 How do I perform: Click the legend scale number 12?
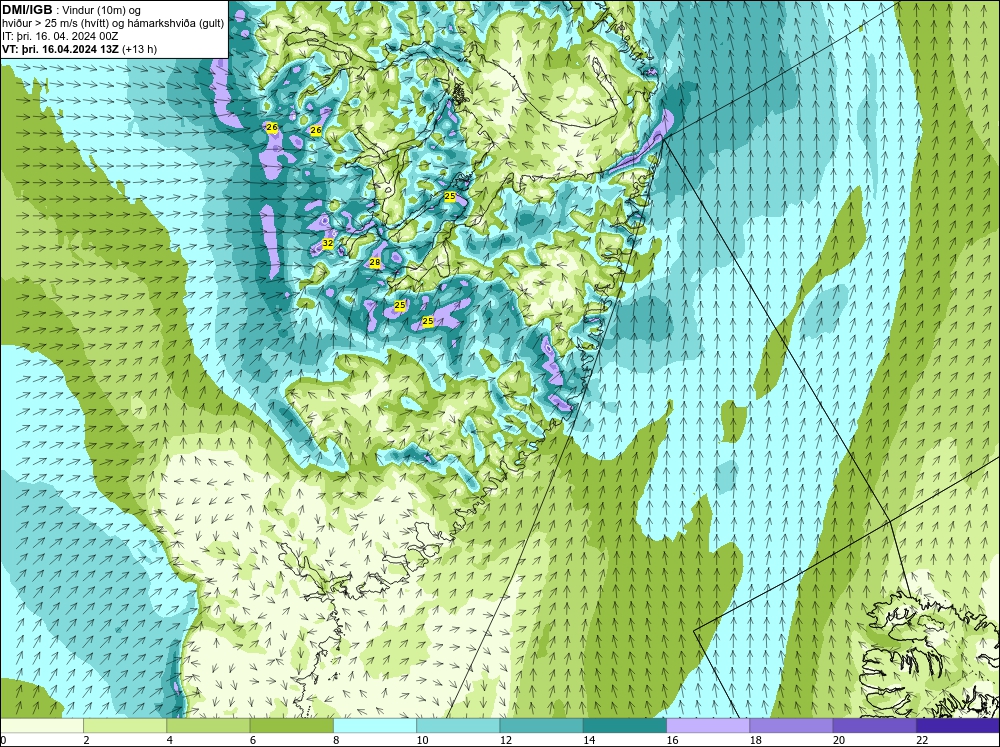[506, 740]
